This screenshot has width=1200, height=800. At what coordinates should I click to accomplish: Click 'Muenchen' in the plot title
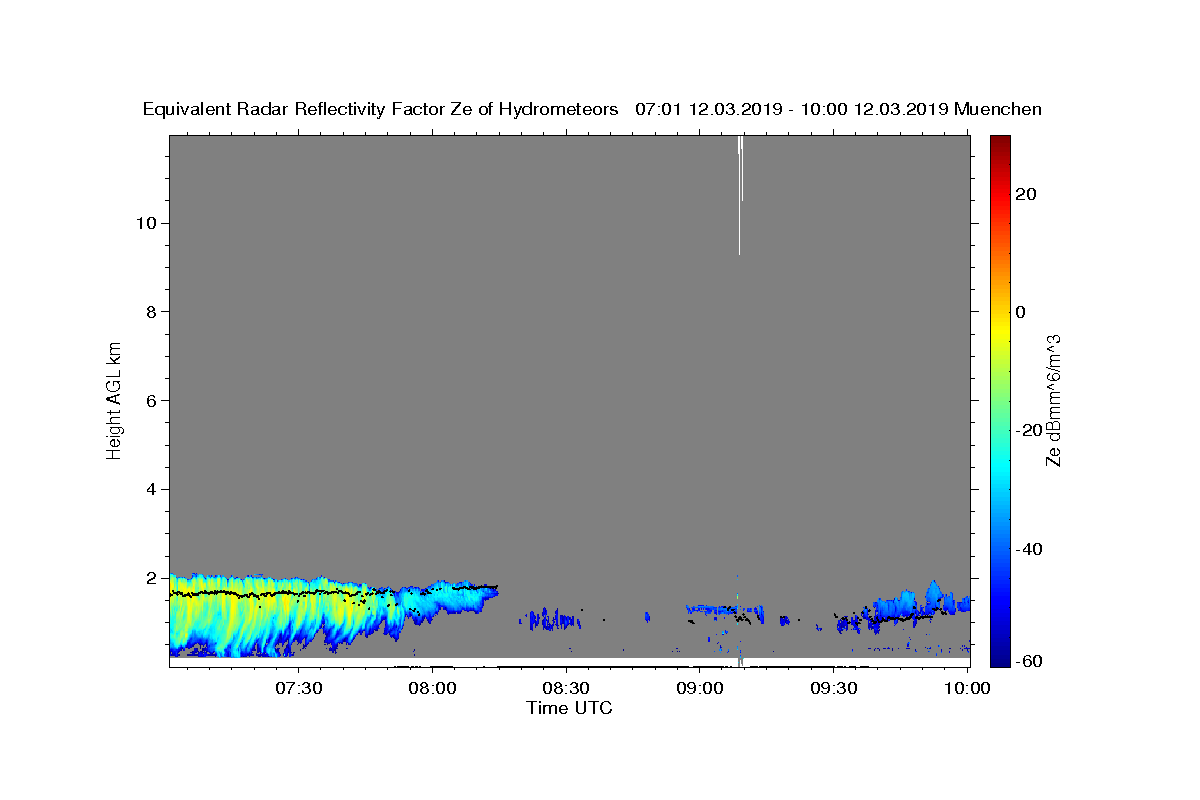[998, 109]
